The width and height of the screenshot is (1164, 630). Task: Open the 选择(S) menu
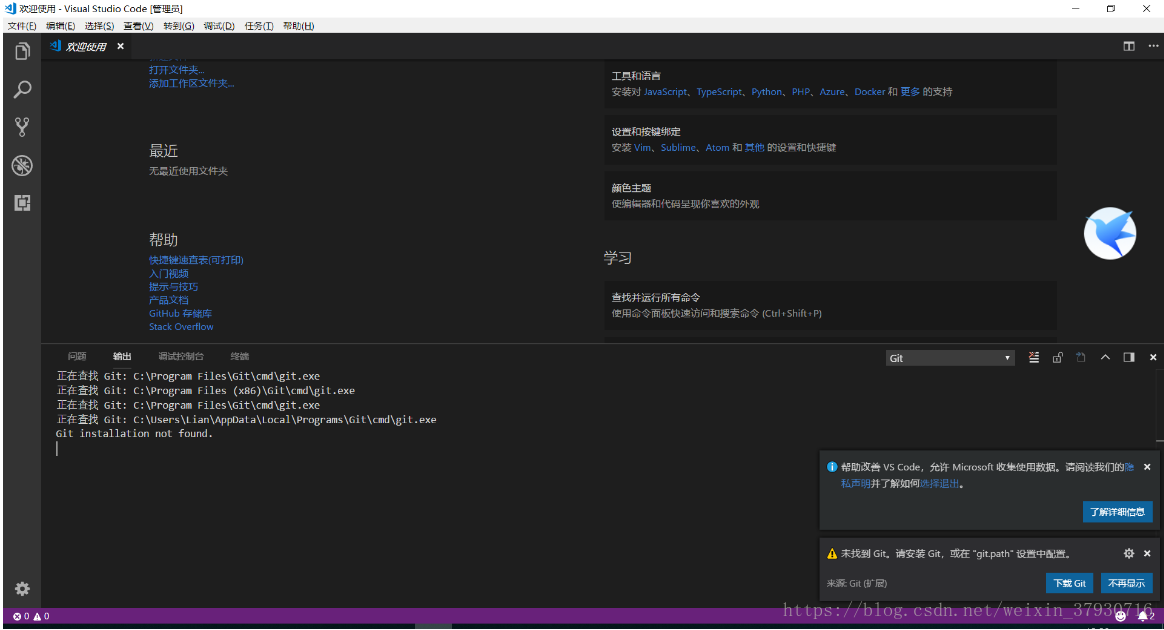[x=99, y=26]
